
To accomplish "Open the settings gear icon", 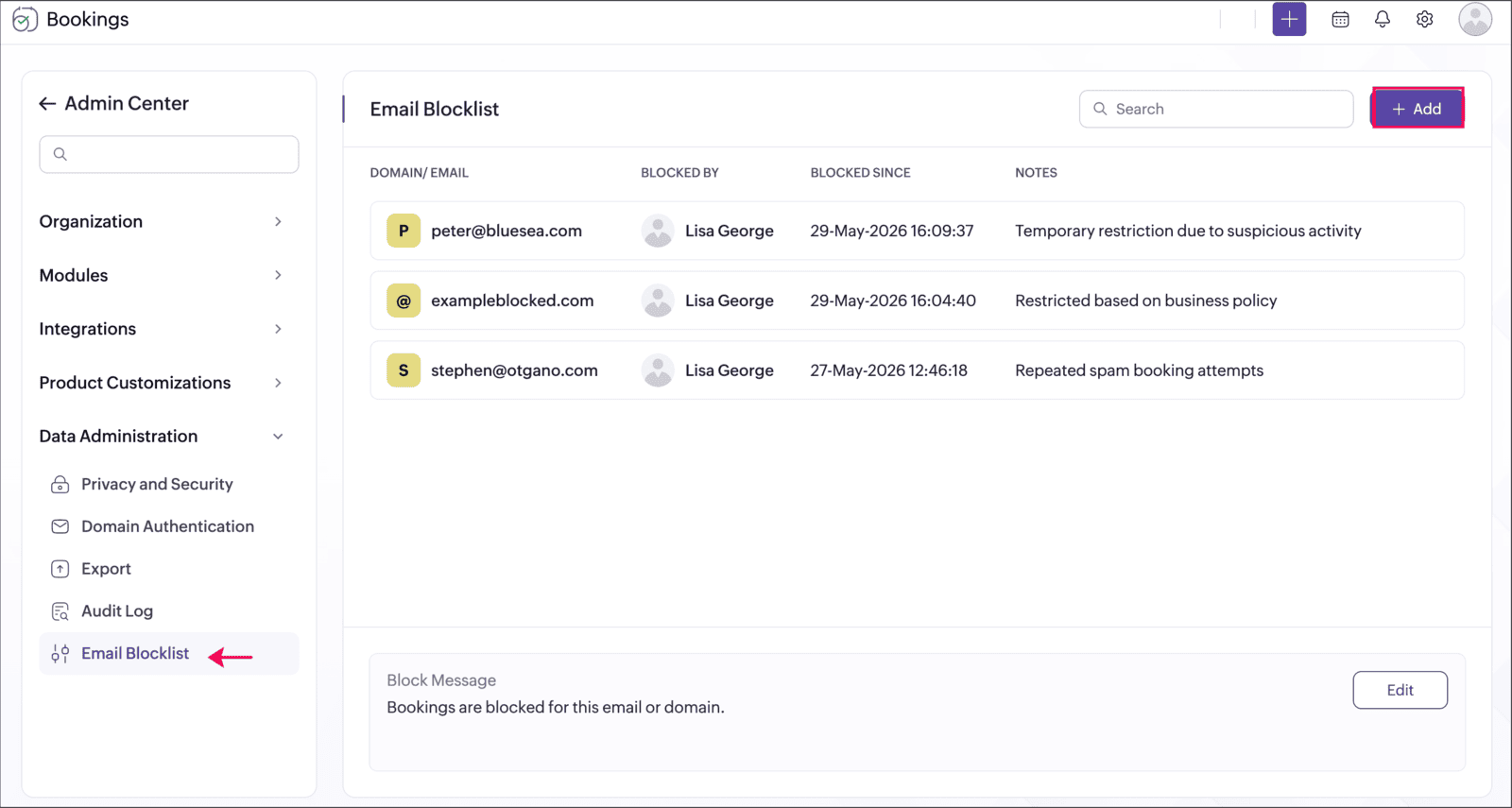I will (x=1425, y=20).
